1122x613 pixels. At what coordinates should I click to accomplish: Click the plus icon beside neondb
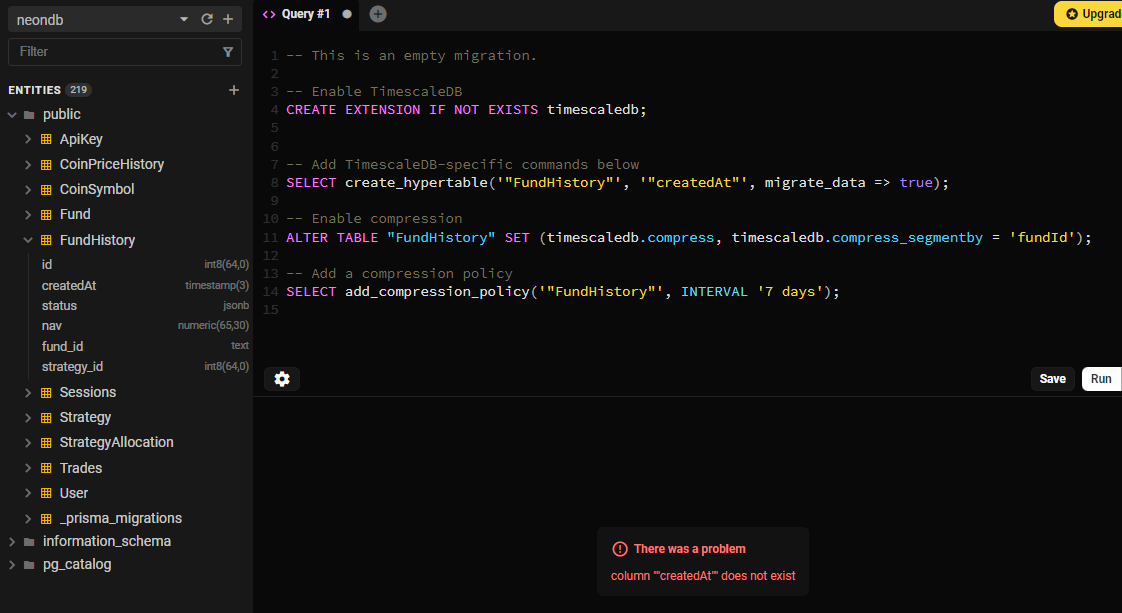coord(228,19)
